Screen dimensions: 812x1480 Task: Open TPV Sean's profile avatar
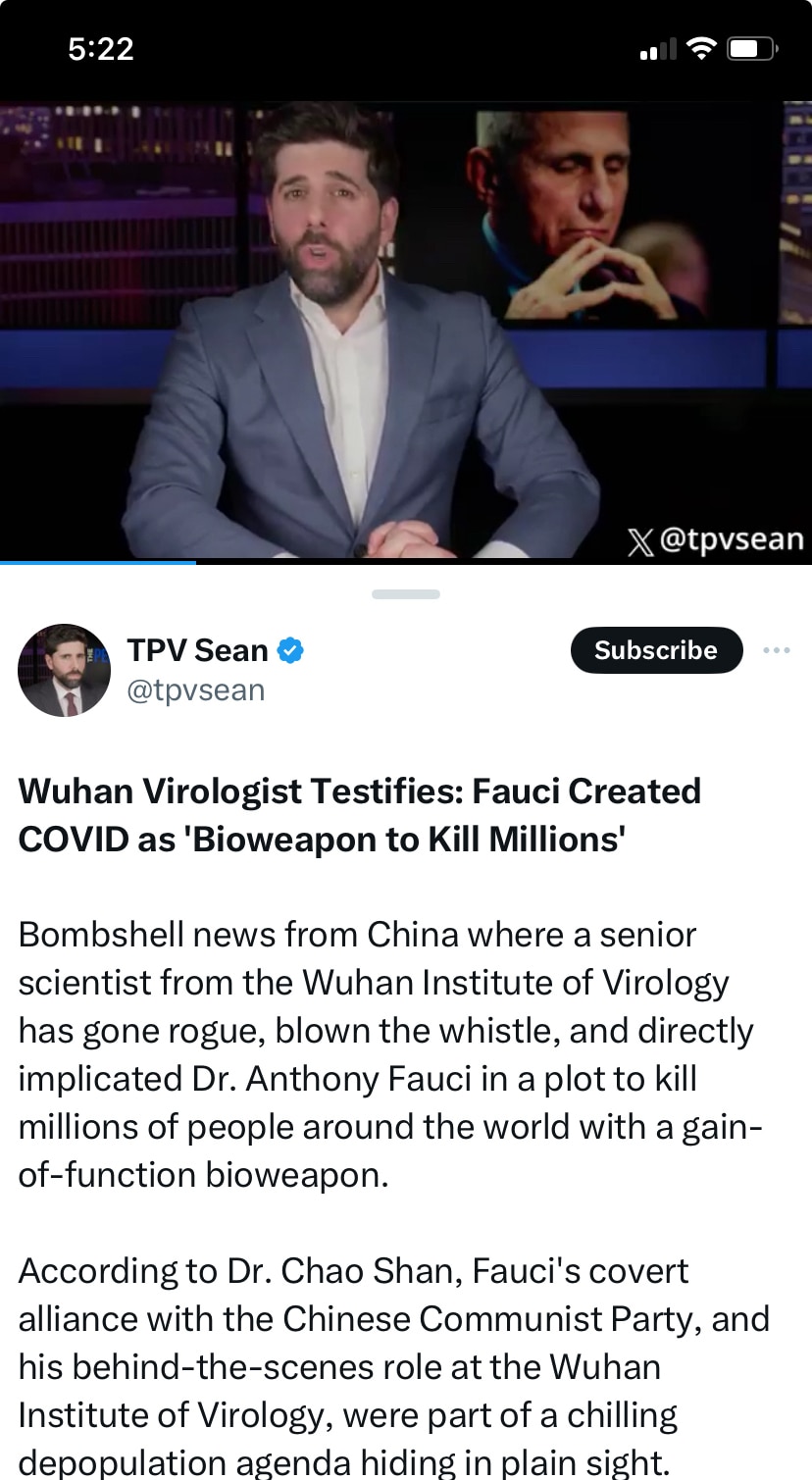click(x=64, y=670)
